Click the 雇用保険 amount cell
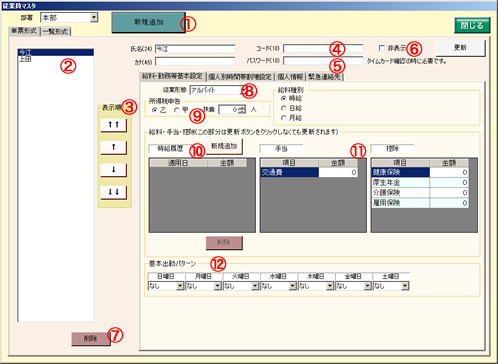 coord(449,203)
